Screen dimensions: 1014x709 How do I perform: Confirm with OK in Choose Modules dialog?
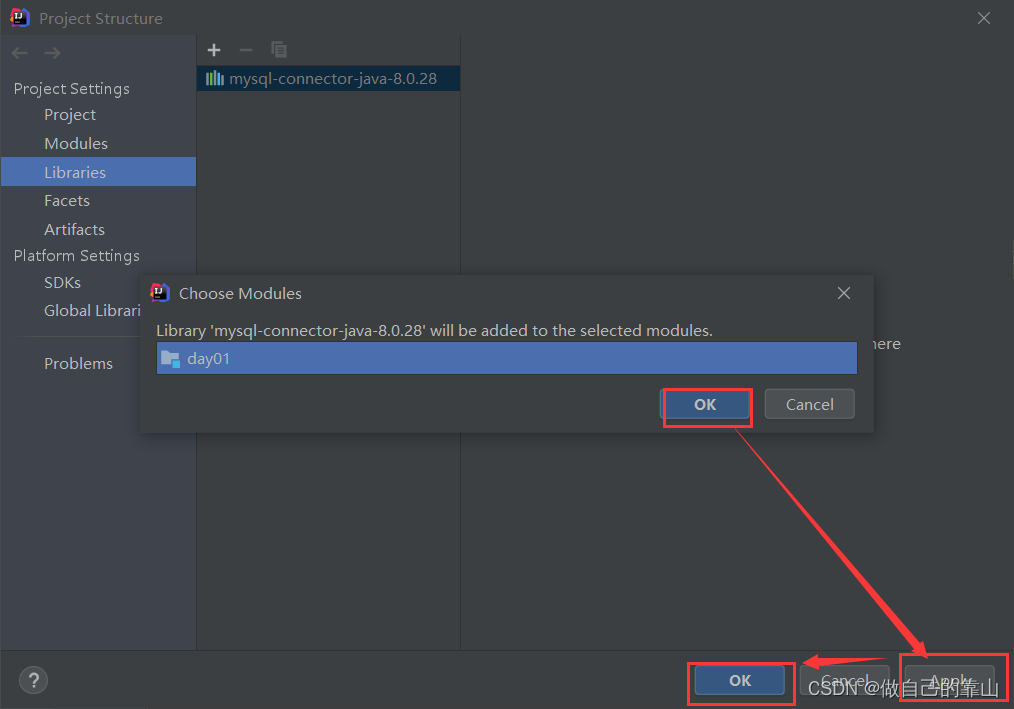705,405
